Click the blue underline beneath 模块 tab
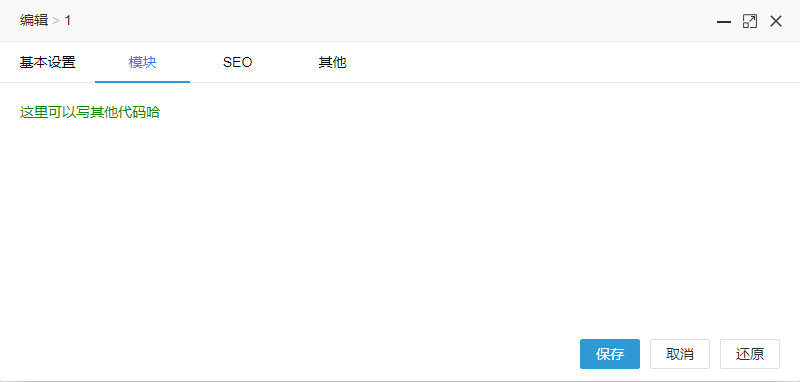This screenshot has width=800, height=382. (142, 82)
